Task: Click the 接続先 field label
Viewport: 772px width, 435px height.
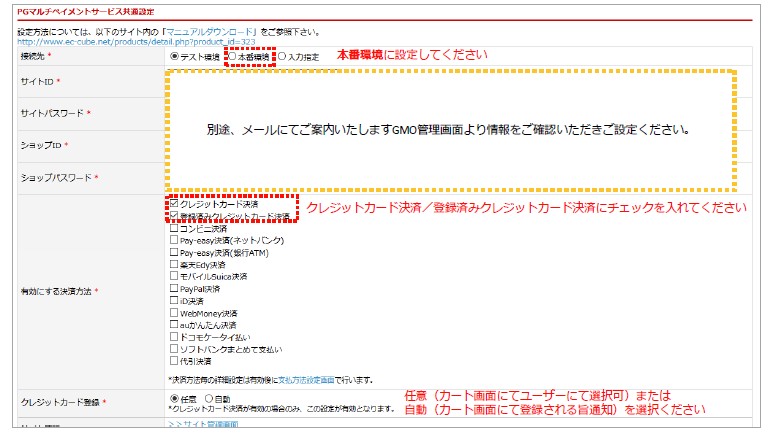Action: pyautogui.click(x=32, y=57)
